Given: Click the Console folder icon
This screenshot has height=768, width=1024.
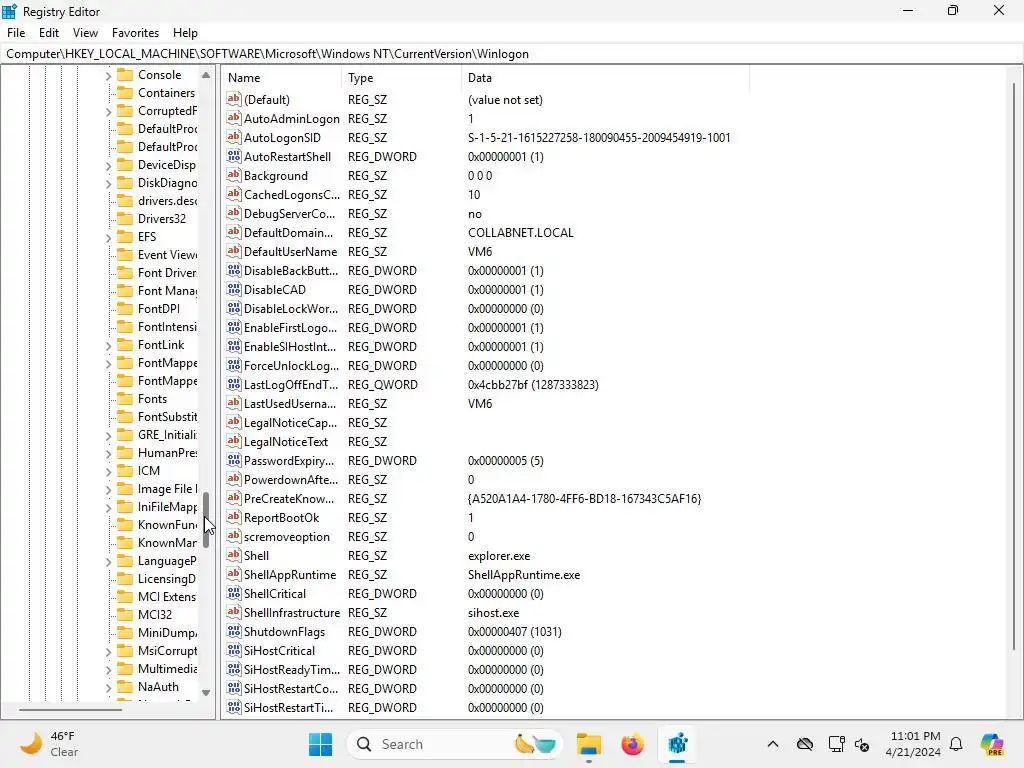Looking at the screenshot, I should pyautogui.click(x=125, y=74).
